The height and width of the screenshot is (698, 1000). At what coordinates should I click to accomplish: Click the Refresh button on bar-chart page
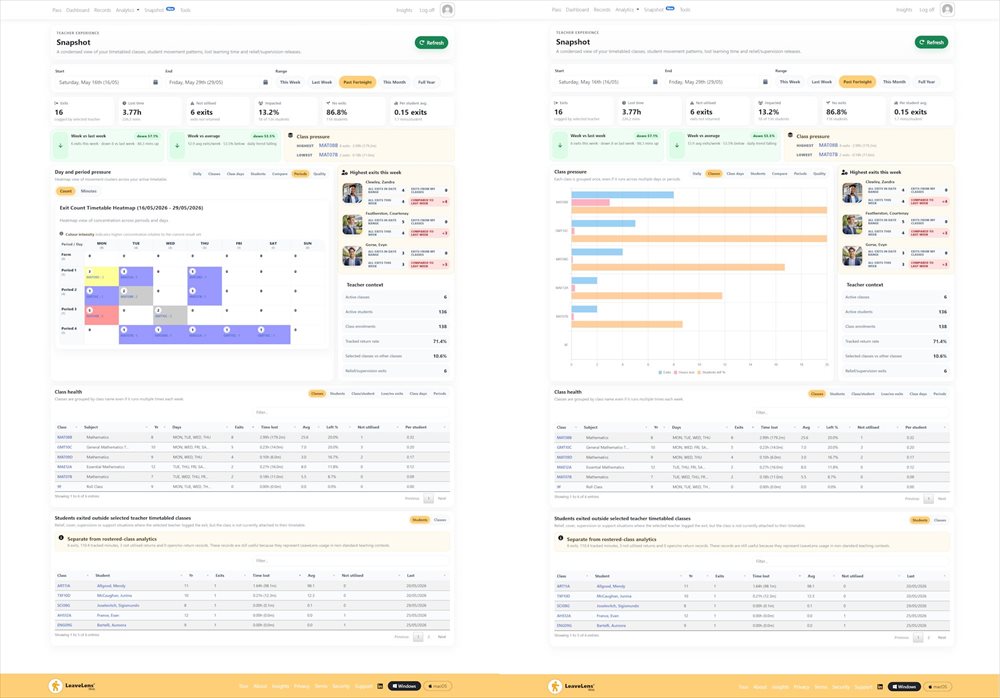[931, 42]
